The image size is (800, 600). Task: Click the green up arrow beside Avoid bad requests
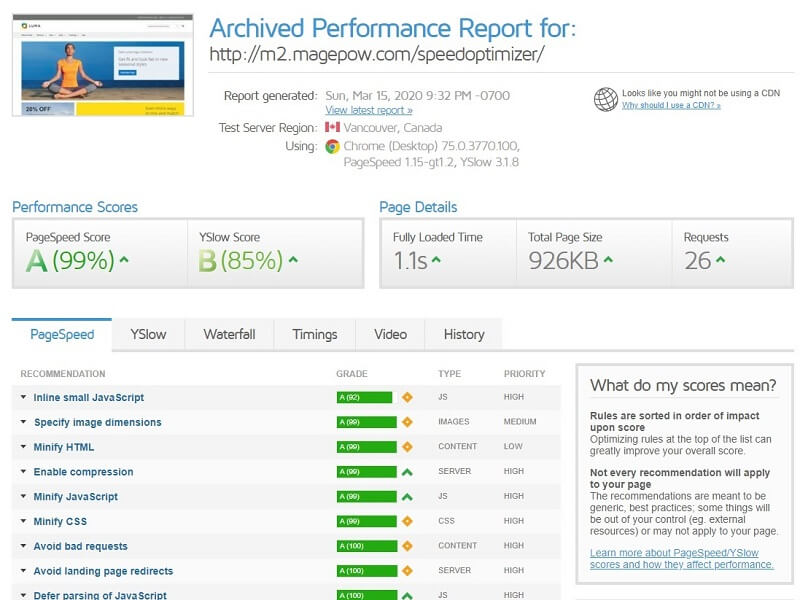[407, 546]
